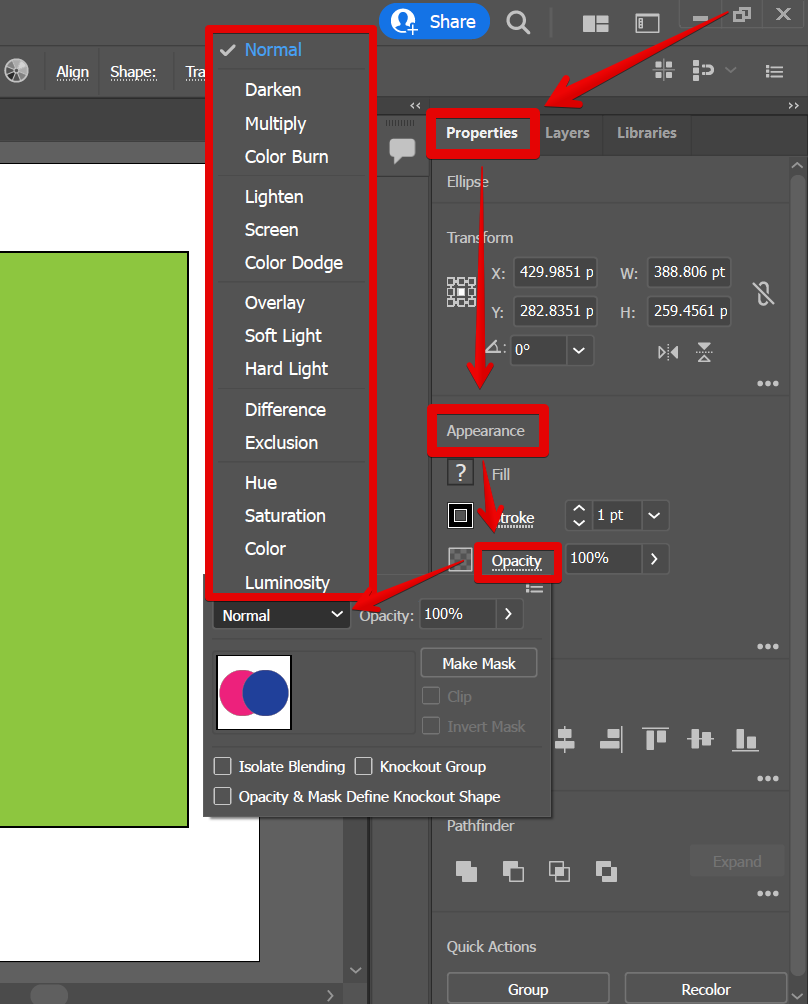Click the Make Mask button
The image size is (808, 1004).
click(x=478, y=663)
